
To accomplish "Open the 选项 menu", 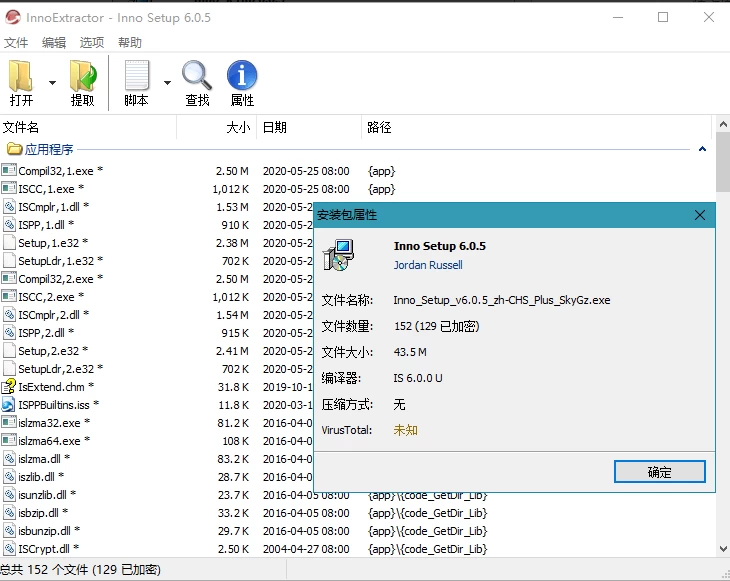I will coord(92,43).
